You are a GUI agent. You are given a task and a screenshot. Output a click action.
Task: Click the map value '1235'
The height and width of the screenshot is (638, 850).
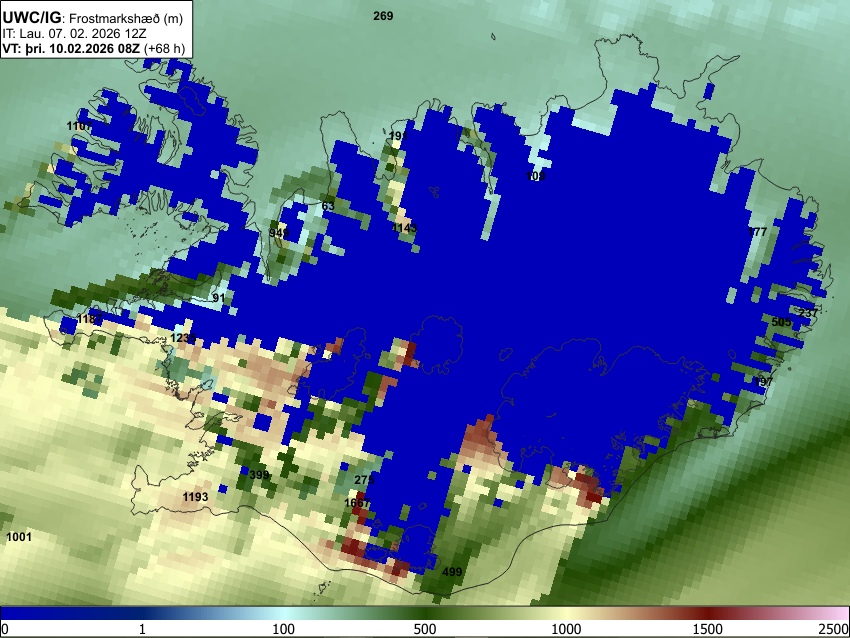tap(183, 338)
